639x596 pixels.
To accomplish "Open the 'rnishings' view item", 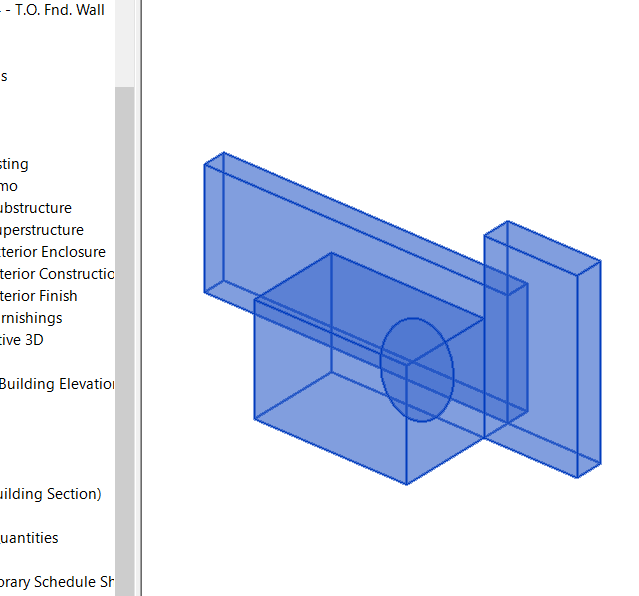I will pyautogui.click(x=31, y=318).
